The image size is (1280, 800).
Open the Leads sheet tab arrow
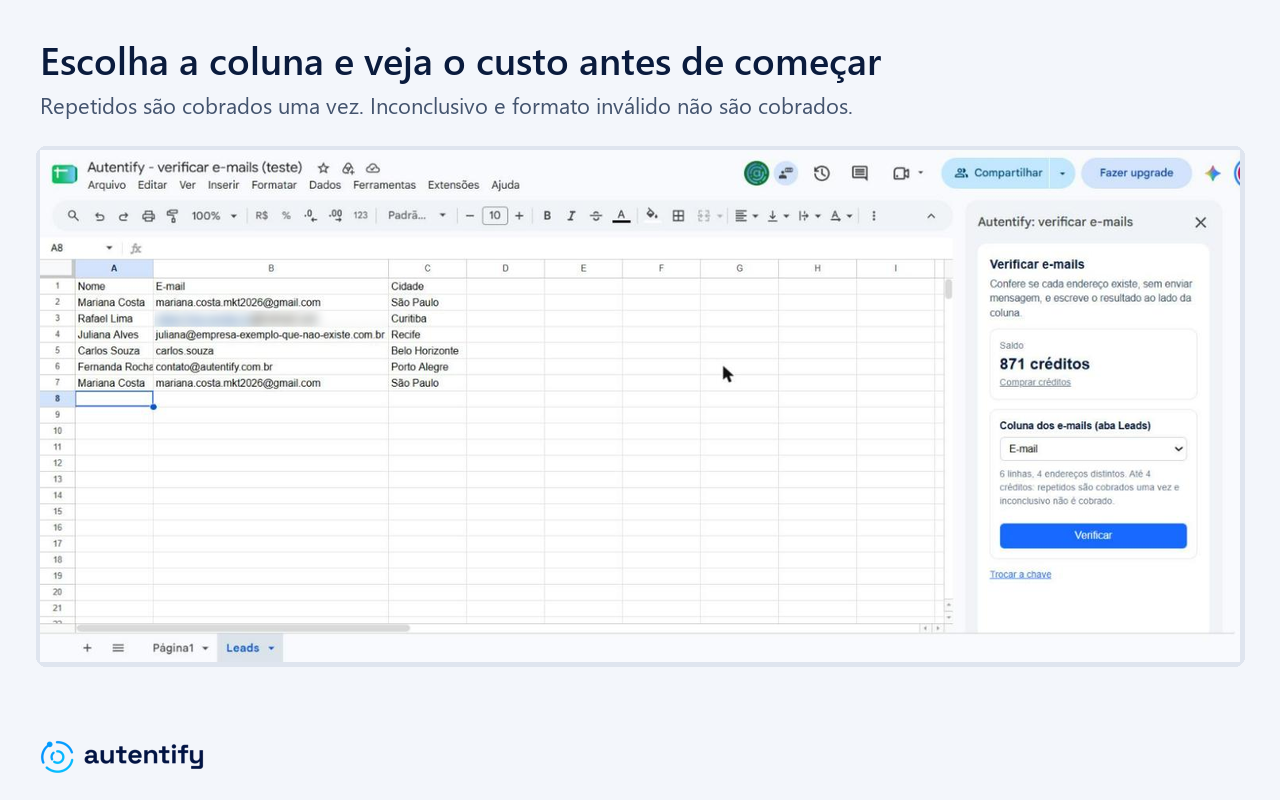coord(271,648)
